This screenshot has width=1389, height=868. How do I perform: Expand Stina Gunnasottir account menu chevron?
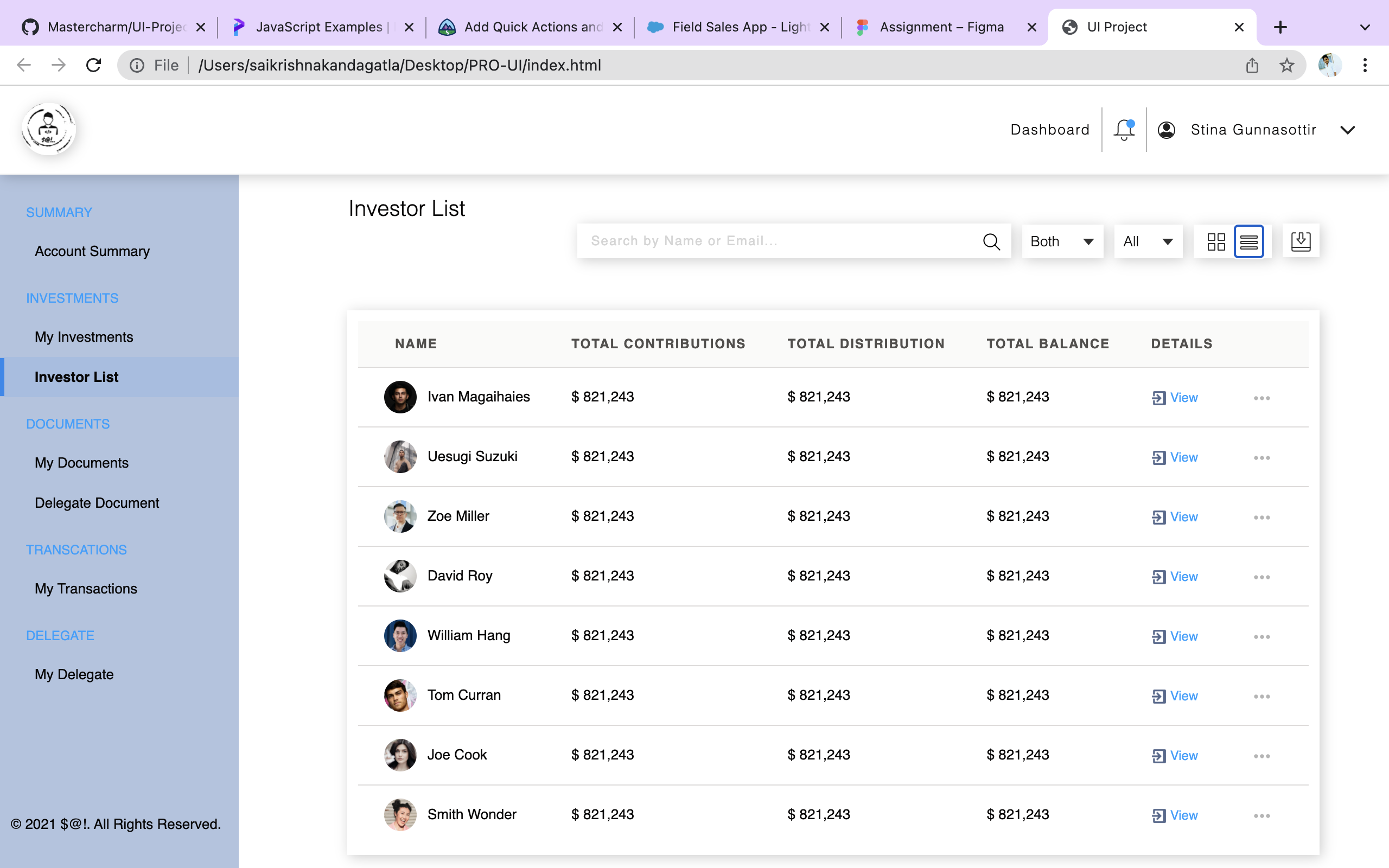coord(1347,130)
